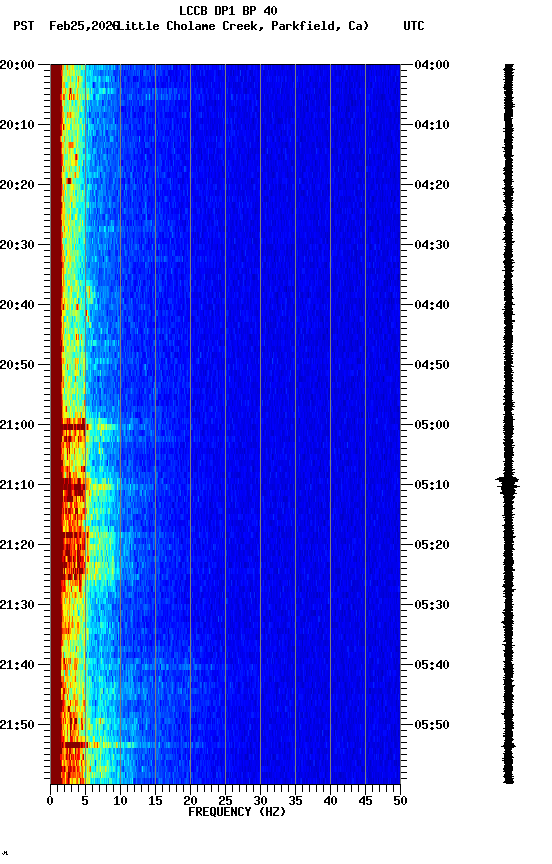552x864 pixels.
Task: Click the 15 Hz frequency axis label
Action: point(155,801)
